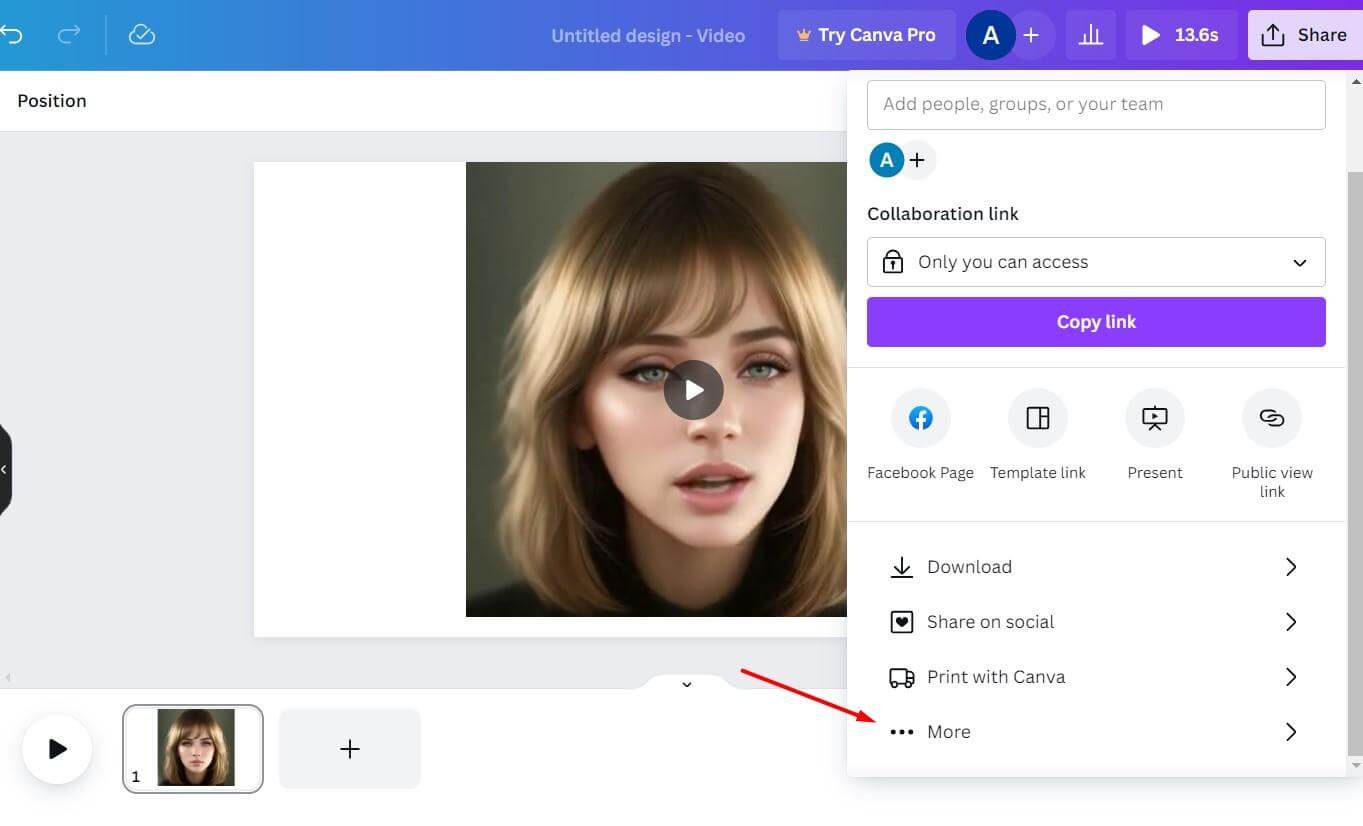Image resolution: width=1363 pixels, height=826 pixels.
Task: Click the Add people, groups, or team field
Action: pyautogui.click(x=1096, y=104)
